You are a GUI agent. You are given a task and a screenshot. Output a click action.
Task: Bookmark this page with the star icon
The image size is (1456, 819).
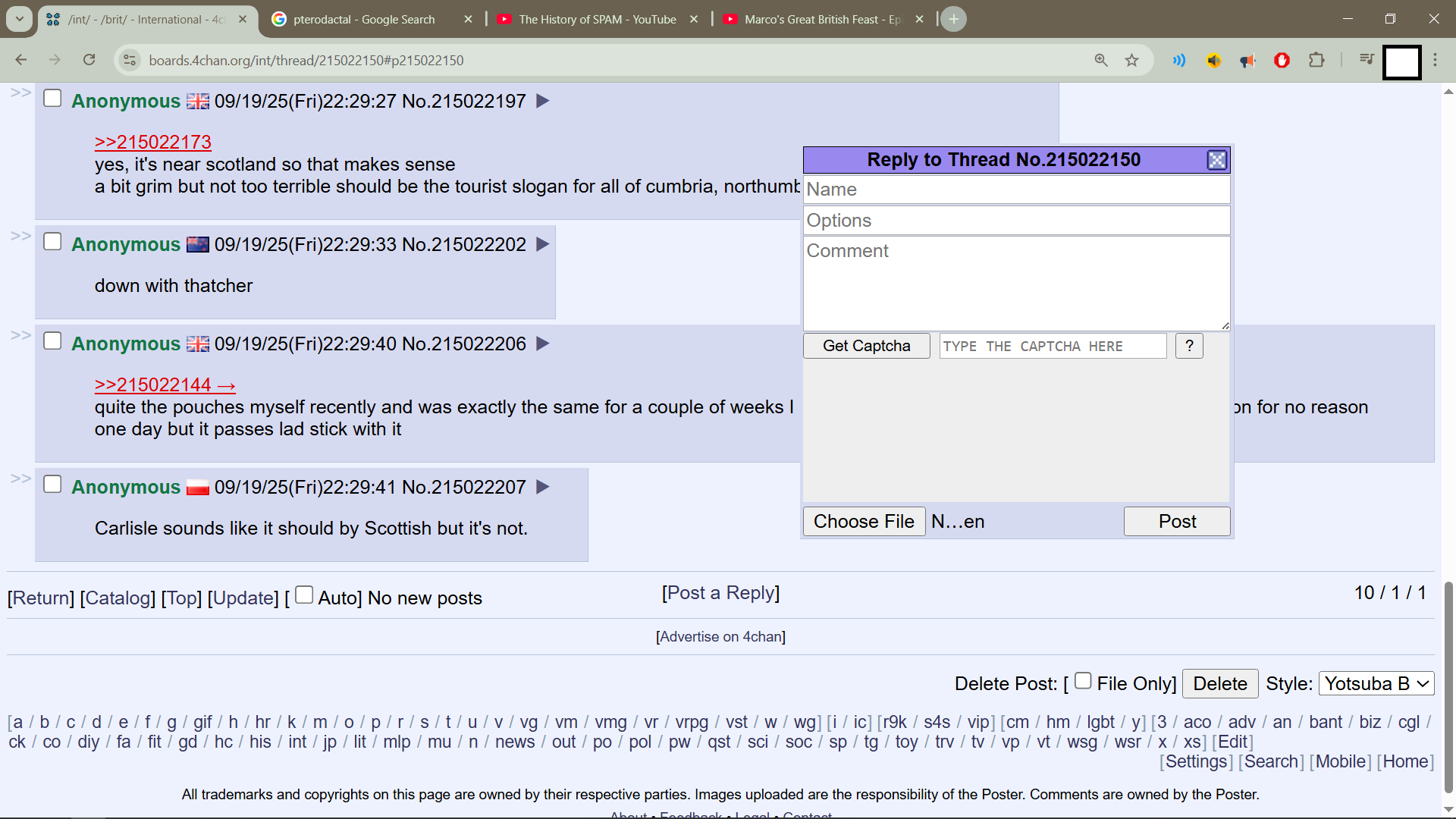1131,60
